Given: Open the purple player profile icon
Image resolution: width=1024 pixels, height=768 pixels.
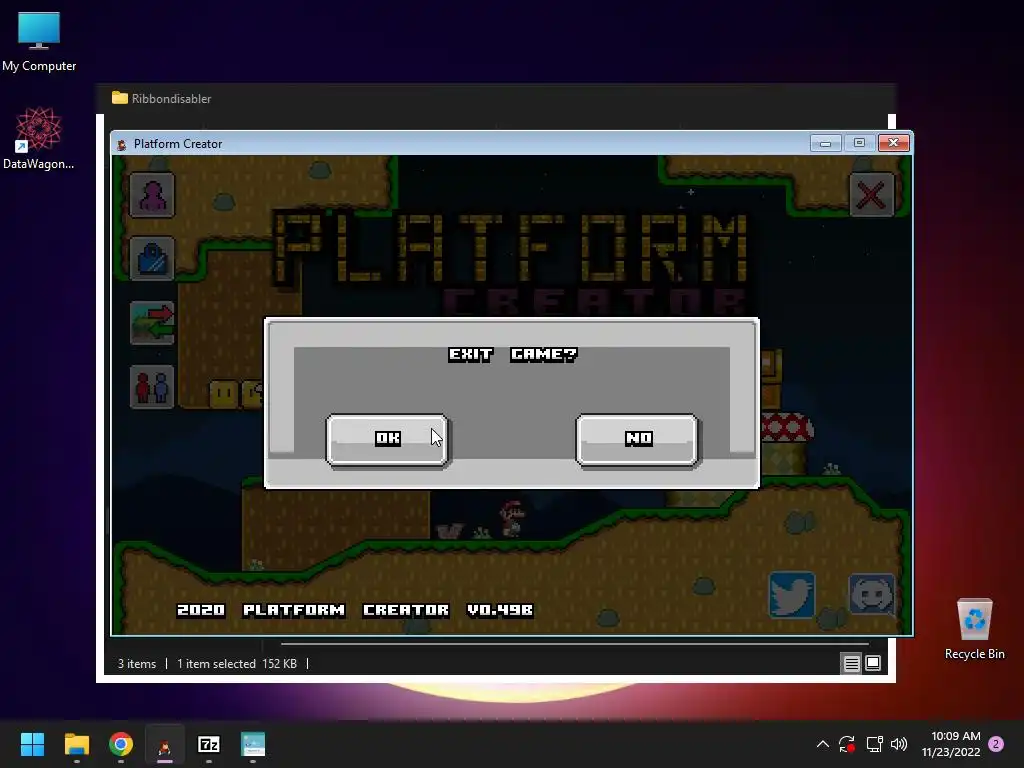Looking at the screenshot, I should pyautogui.click(x=152, y=195).
